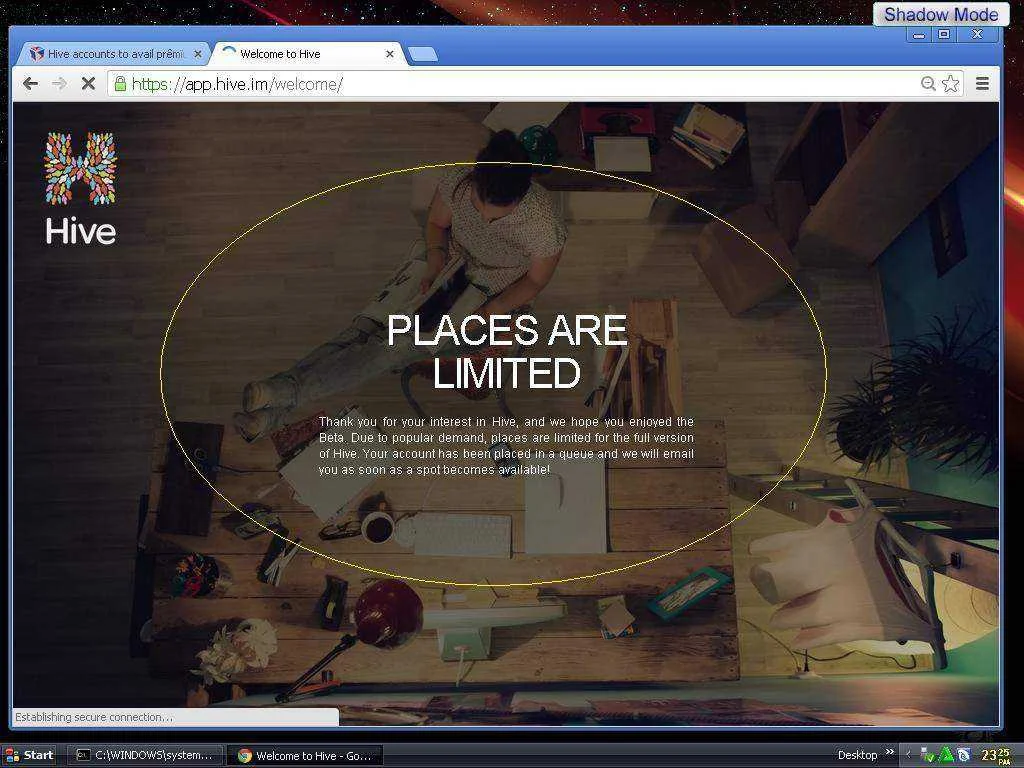1024x768 pixels.
Task: Click the browser back arrow
Action: (x=30, y=84)
